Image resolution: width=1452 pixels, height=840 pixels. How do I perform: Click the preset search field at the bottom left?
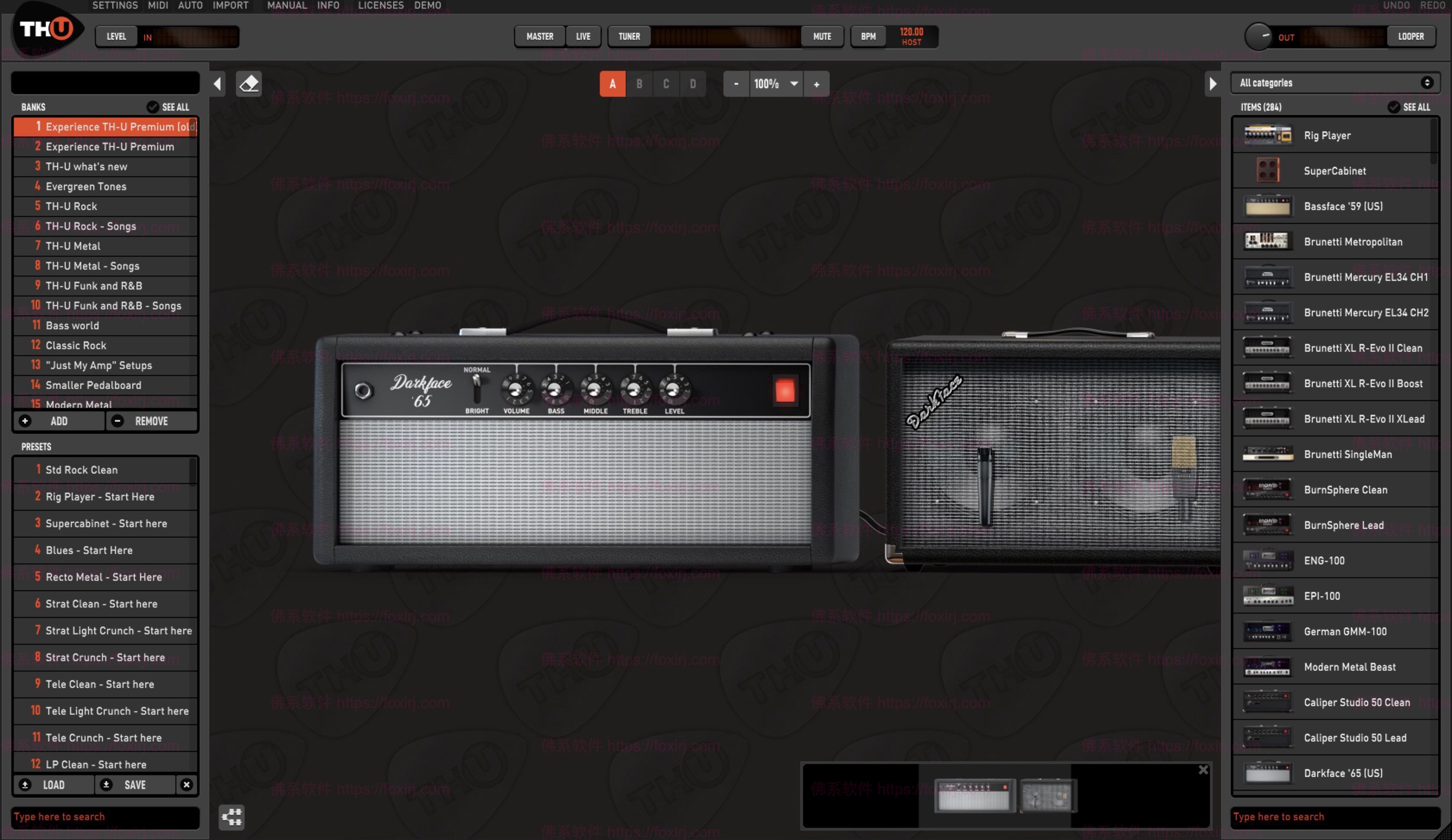click(x=104, y=816)
